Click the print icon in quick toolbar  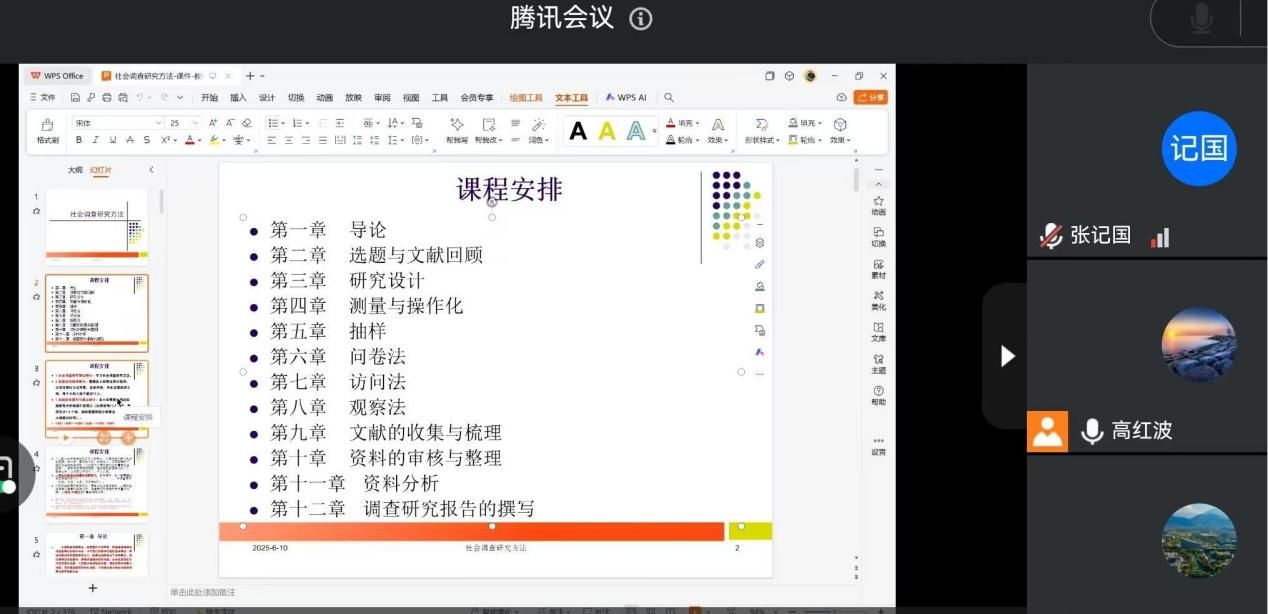pyautogui.click(x=107, y=98)
